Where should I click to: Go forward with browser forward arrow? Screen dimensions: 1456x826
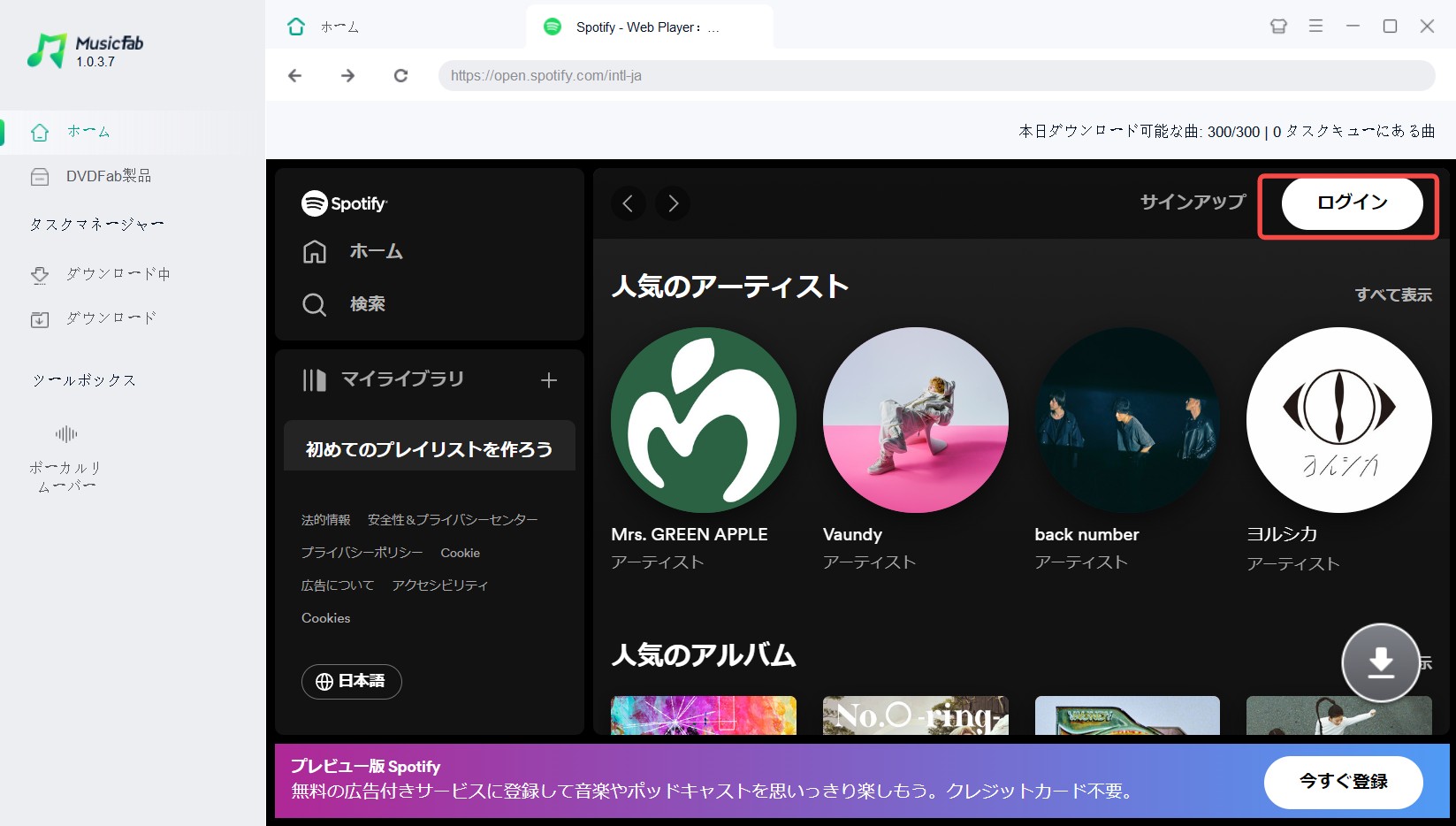coord(348,76)
